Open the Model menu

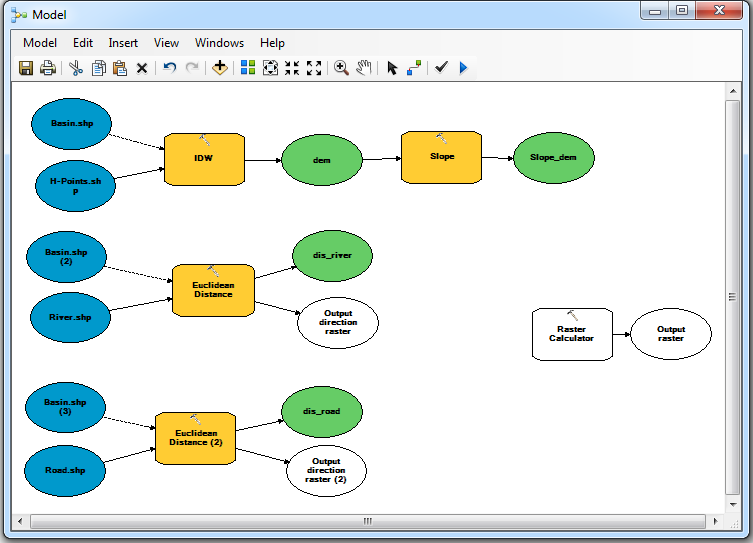click(40, 43)
